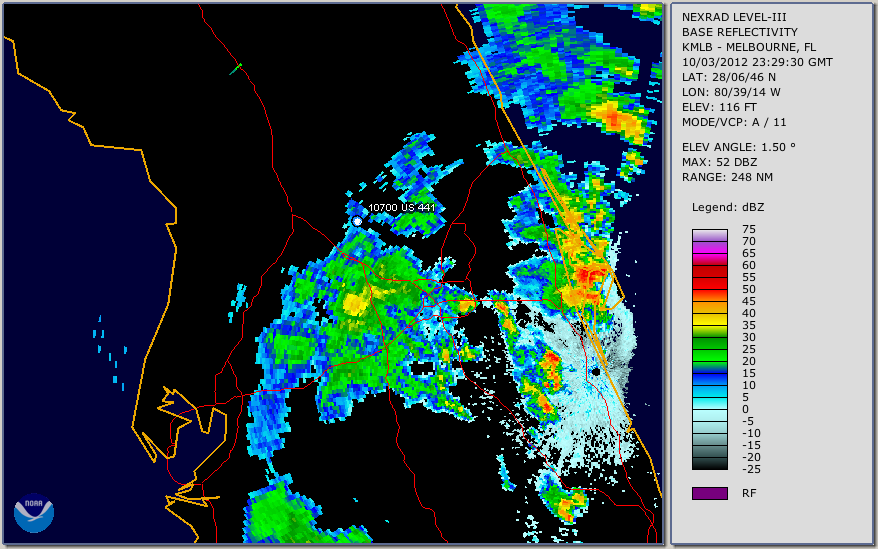Click the '75' legend value

(749, 229)
